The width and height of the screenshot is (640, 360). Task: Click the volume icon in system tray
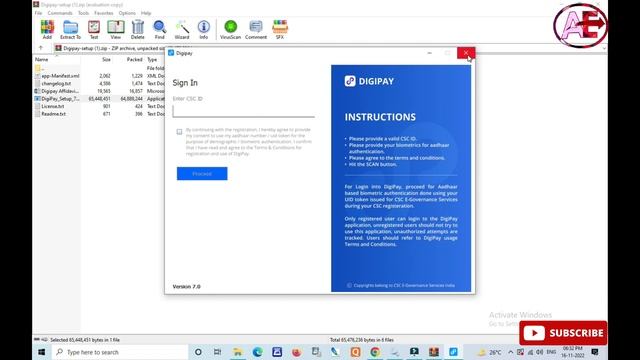540,352
